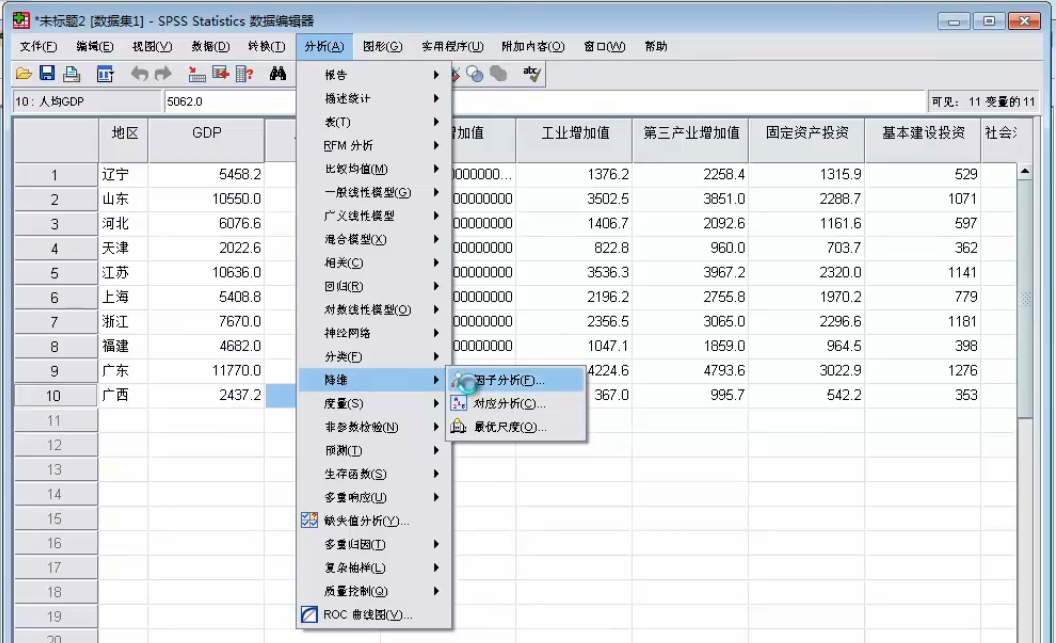Open the 编辑(E) menu
The width and height of the screenshot is (1056, 643).
(x=95, y=46)
